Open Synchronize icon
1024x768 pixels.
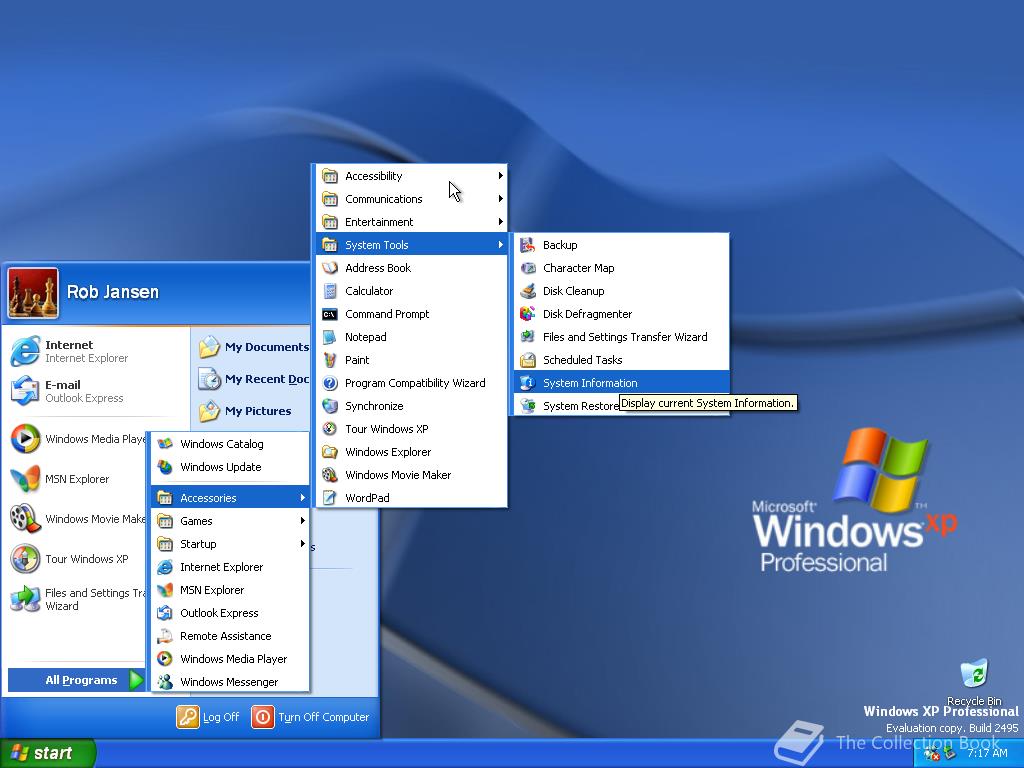(330, 406)
